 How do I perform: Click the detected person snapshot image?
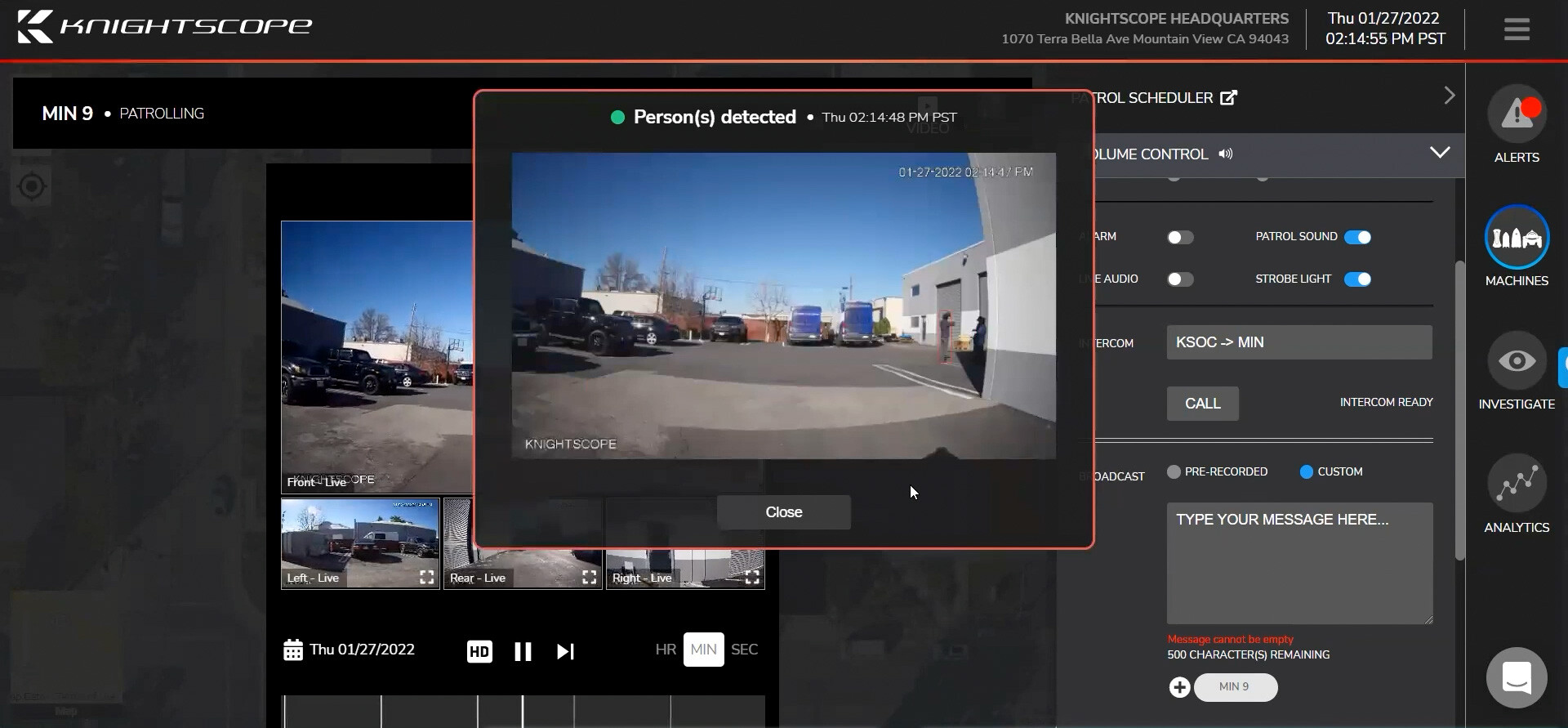click(x=783, y=306)
